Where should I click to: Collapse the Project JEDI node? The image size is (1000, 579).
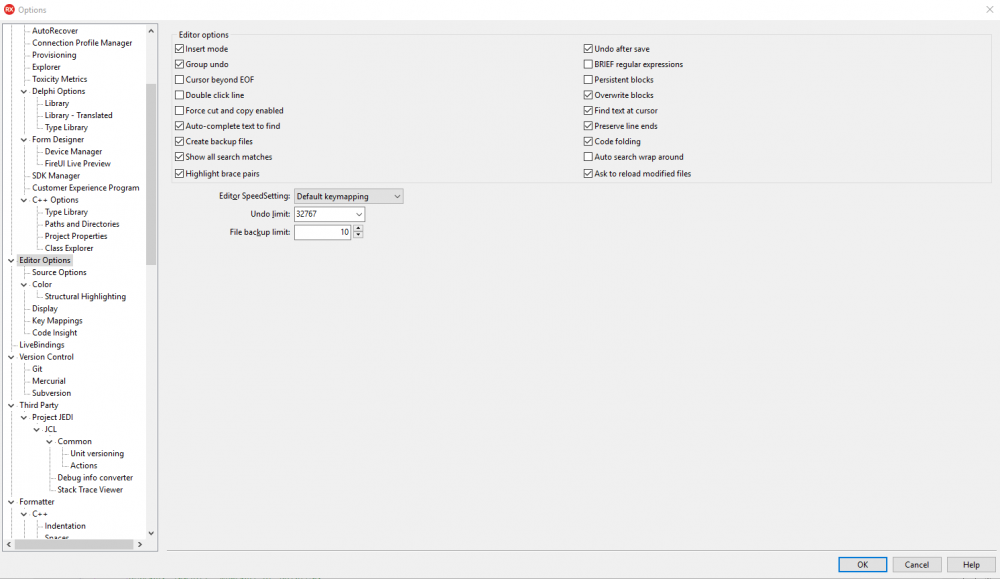click(24, 418)
